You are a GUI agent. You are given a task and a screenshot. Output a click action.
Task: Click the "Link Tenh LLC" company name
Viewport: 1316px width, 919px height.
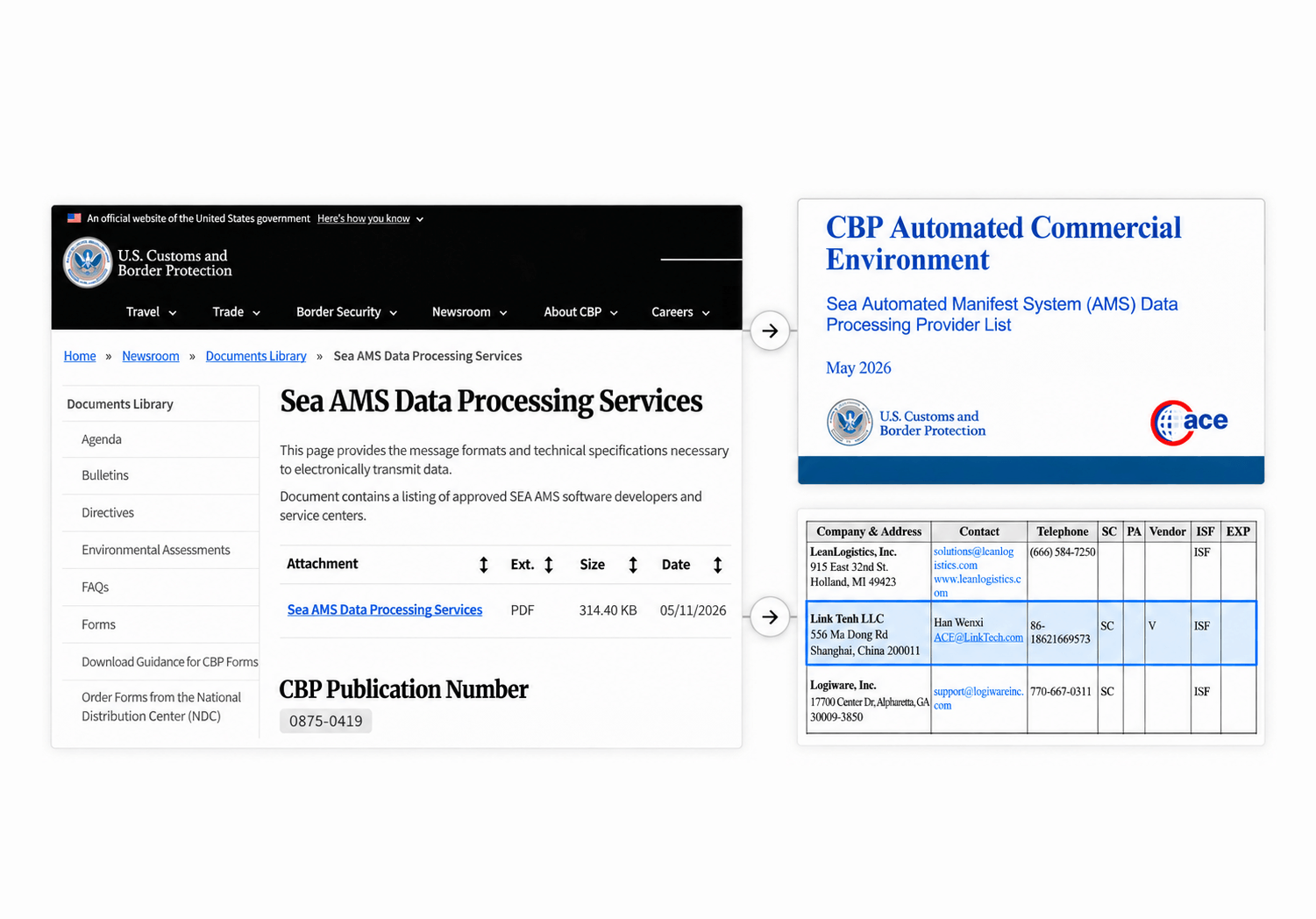[847, 619]
